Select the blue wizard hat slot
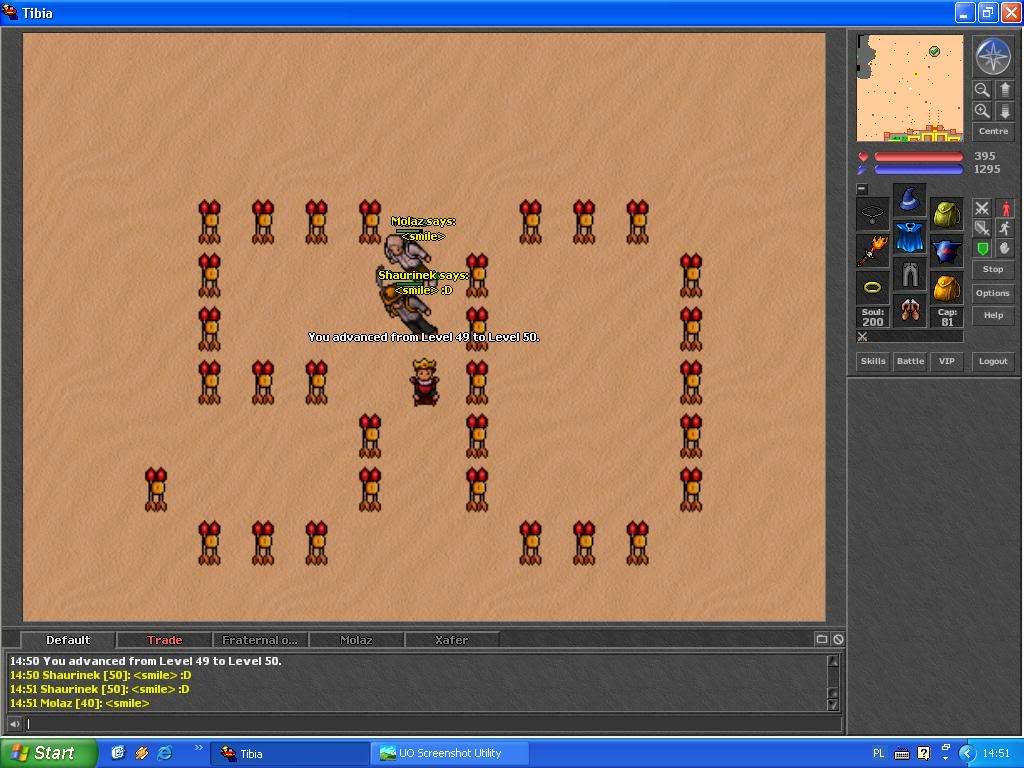1024x768 pixels. [x=910, y=199]
